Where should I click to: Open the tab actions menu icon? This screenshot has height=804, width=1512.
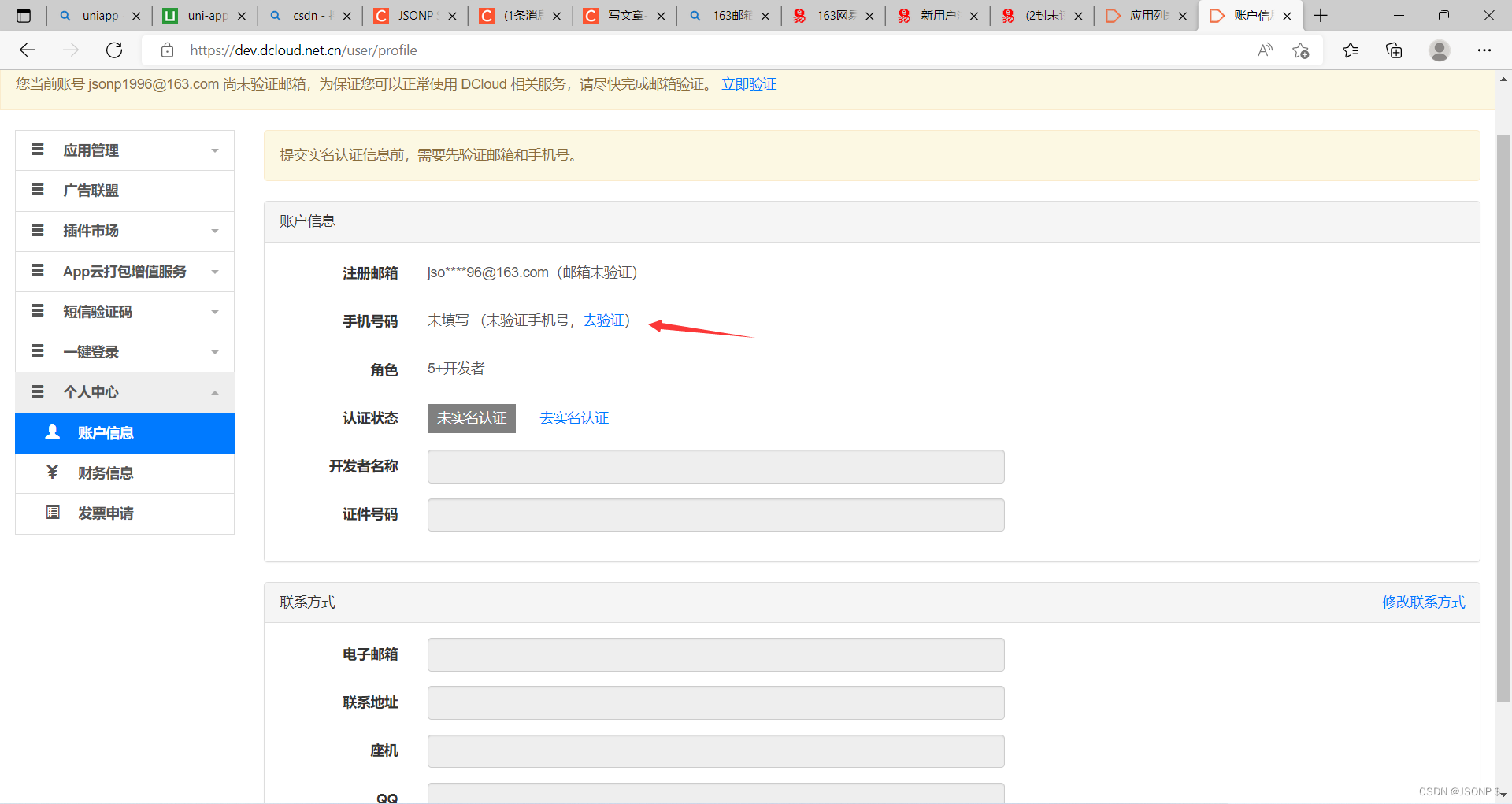[x=24, y=16]
